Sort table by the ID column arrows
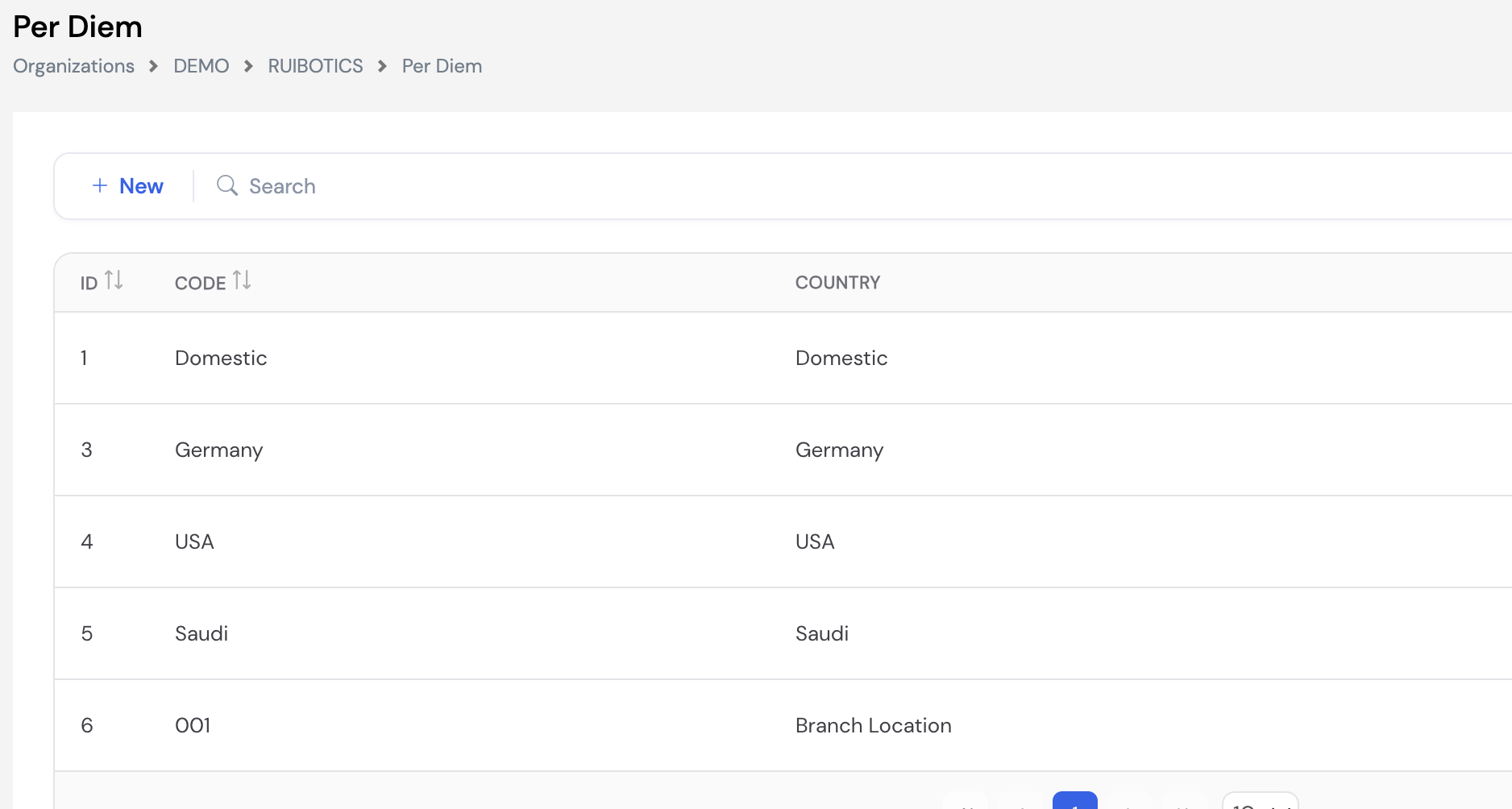This screenshot has height=809, width=1512. pyautogui.click(x=114, y=280)
